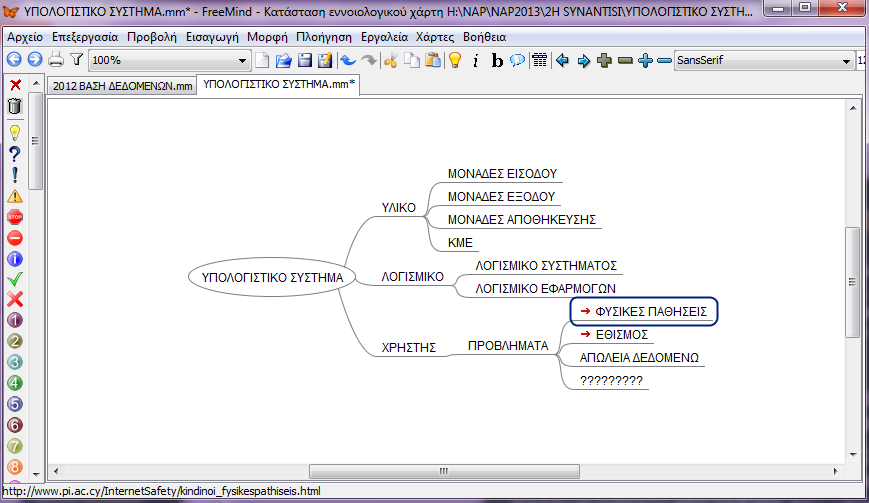
Task: Add the red stop sign icon
Action: [x=15, y=217]
